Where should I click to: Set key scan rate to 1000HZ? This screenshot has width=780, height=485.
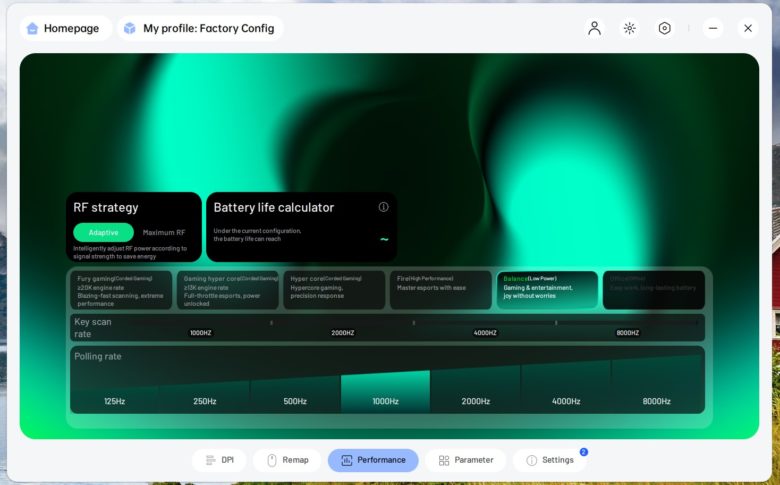[200, 333]
